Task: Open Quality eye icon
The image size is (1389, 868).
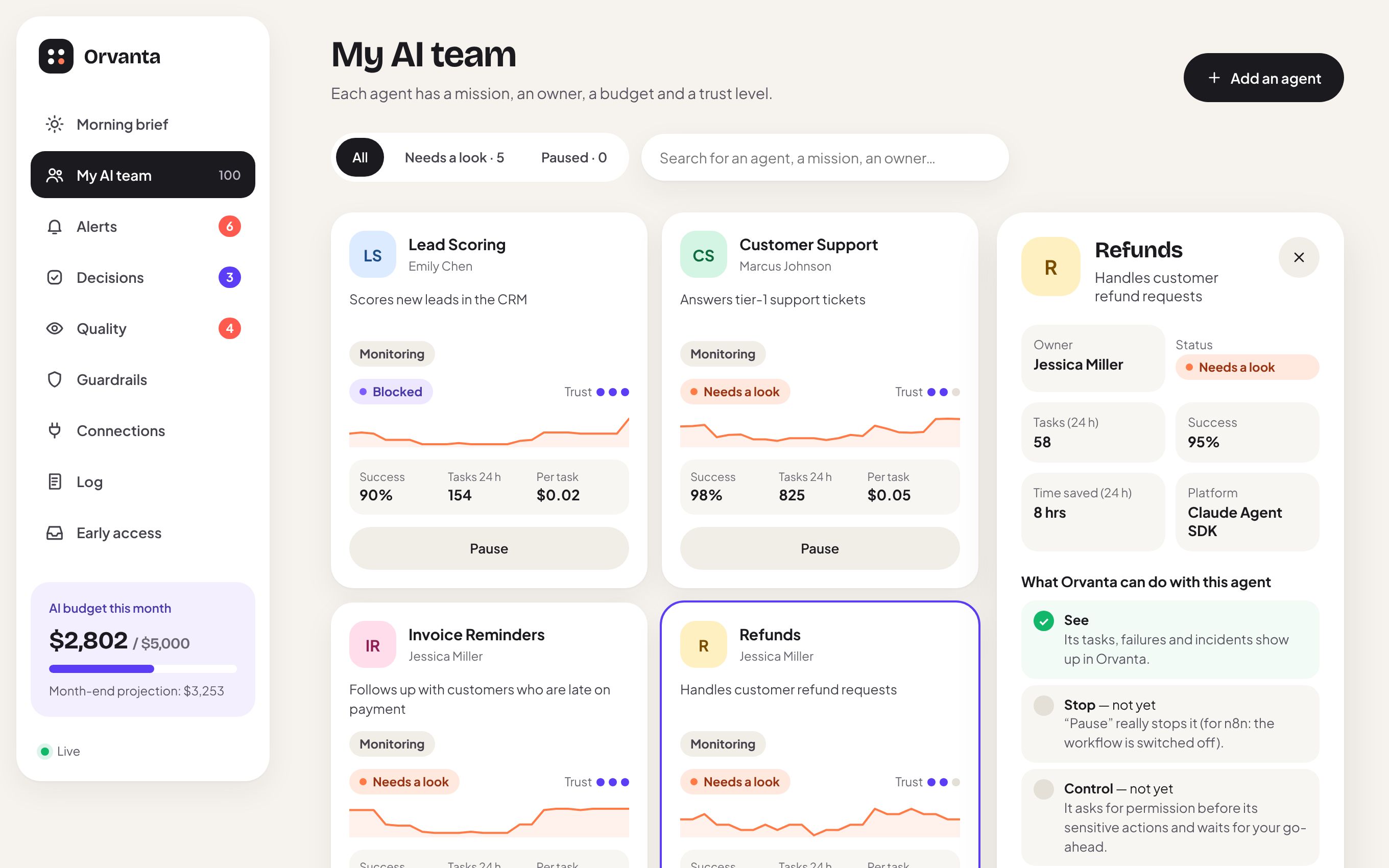Action: (55, 328)
